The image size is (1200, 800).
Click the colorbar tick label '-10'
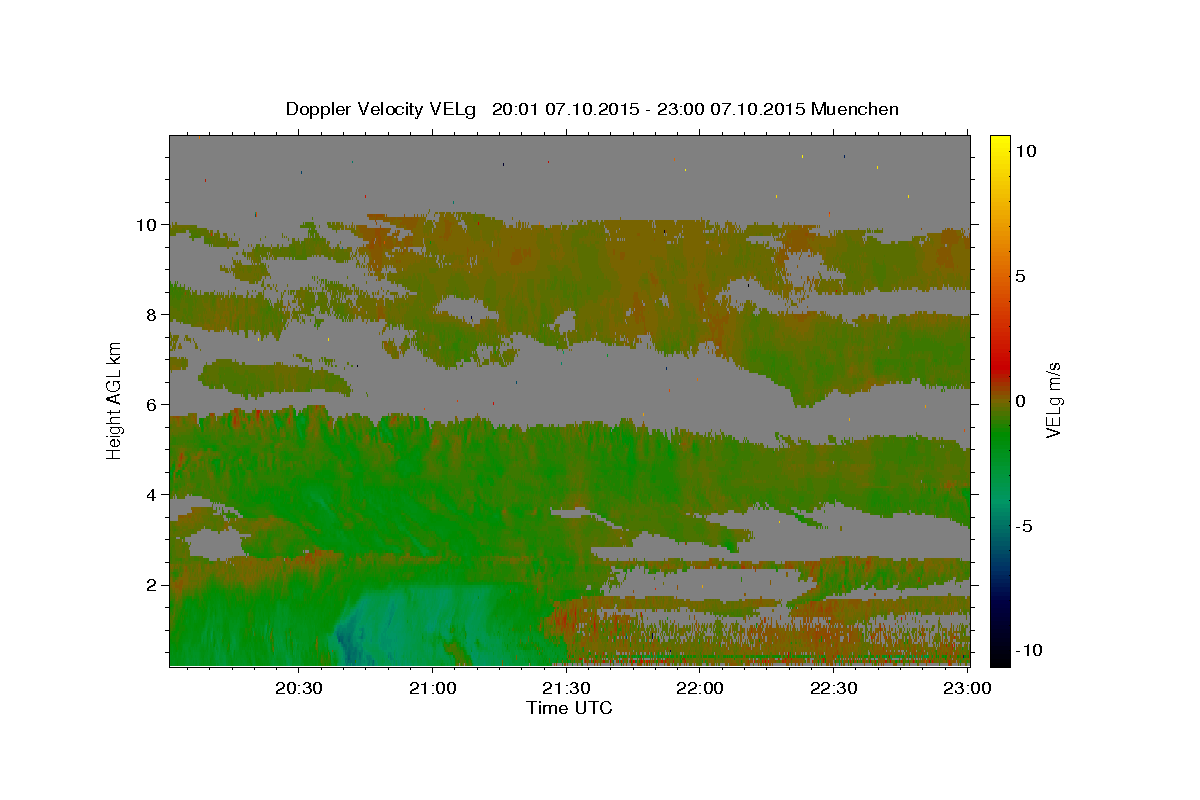coord(1030,651)
